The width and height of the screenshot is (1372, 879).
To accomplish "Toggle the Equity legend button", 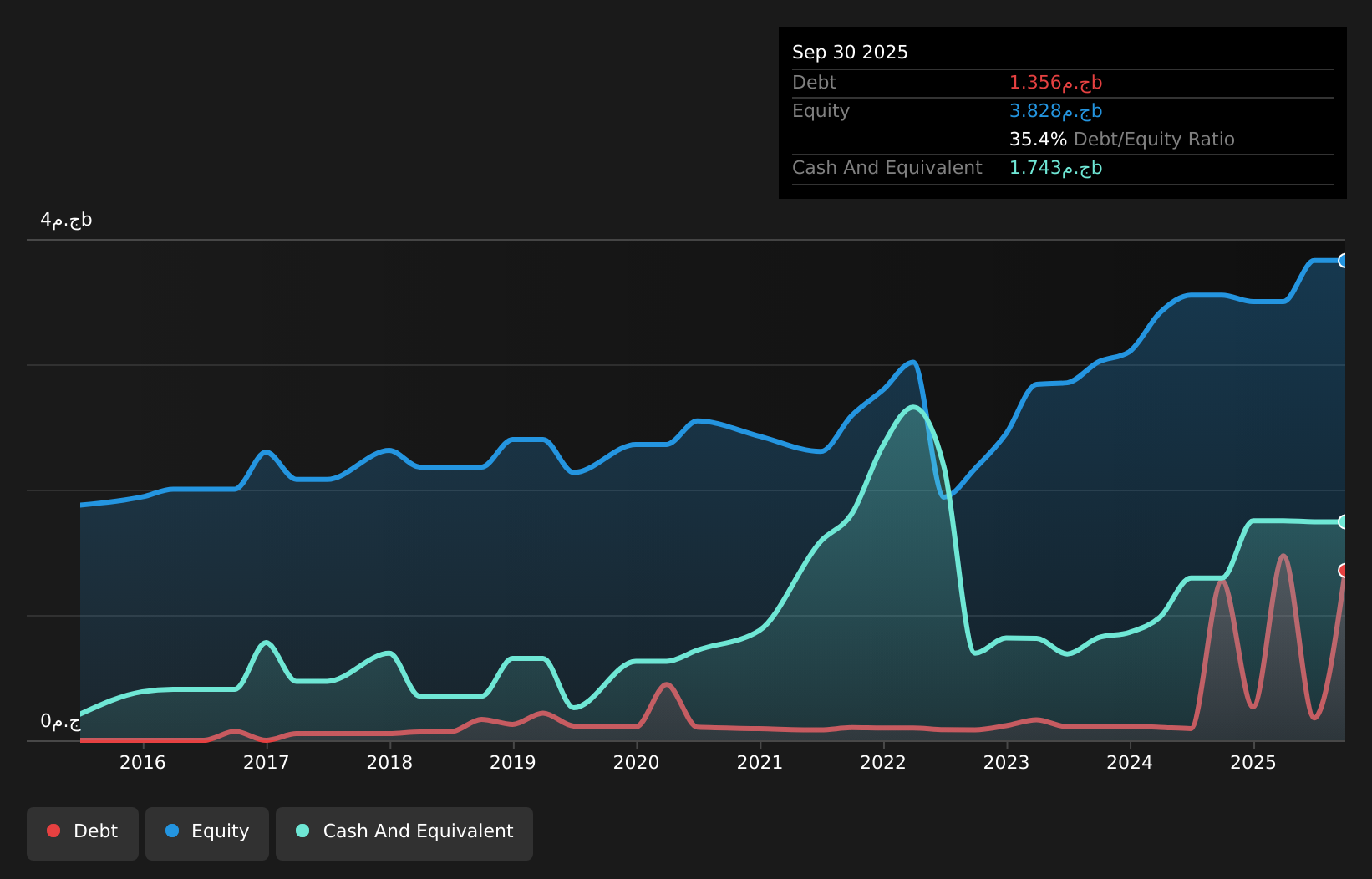I will (207, 832).
